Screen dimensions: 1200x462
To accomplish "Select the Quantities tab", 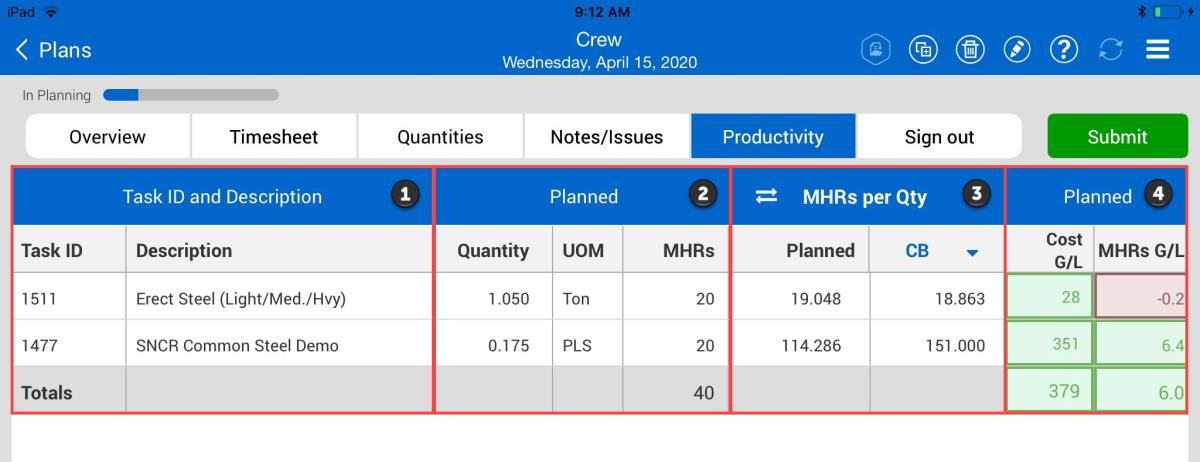I will pos(440,137).
